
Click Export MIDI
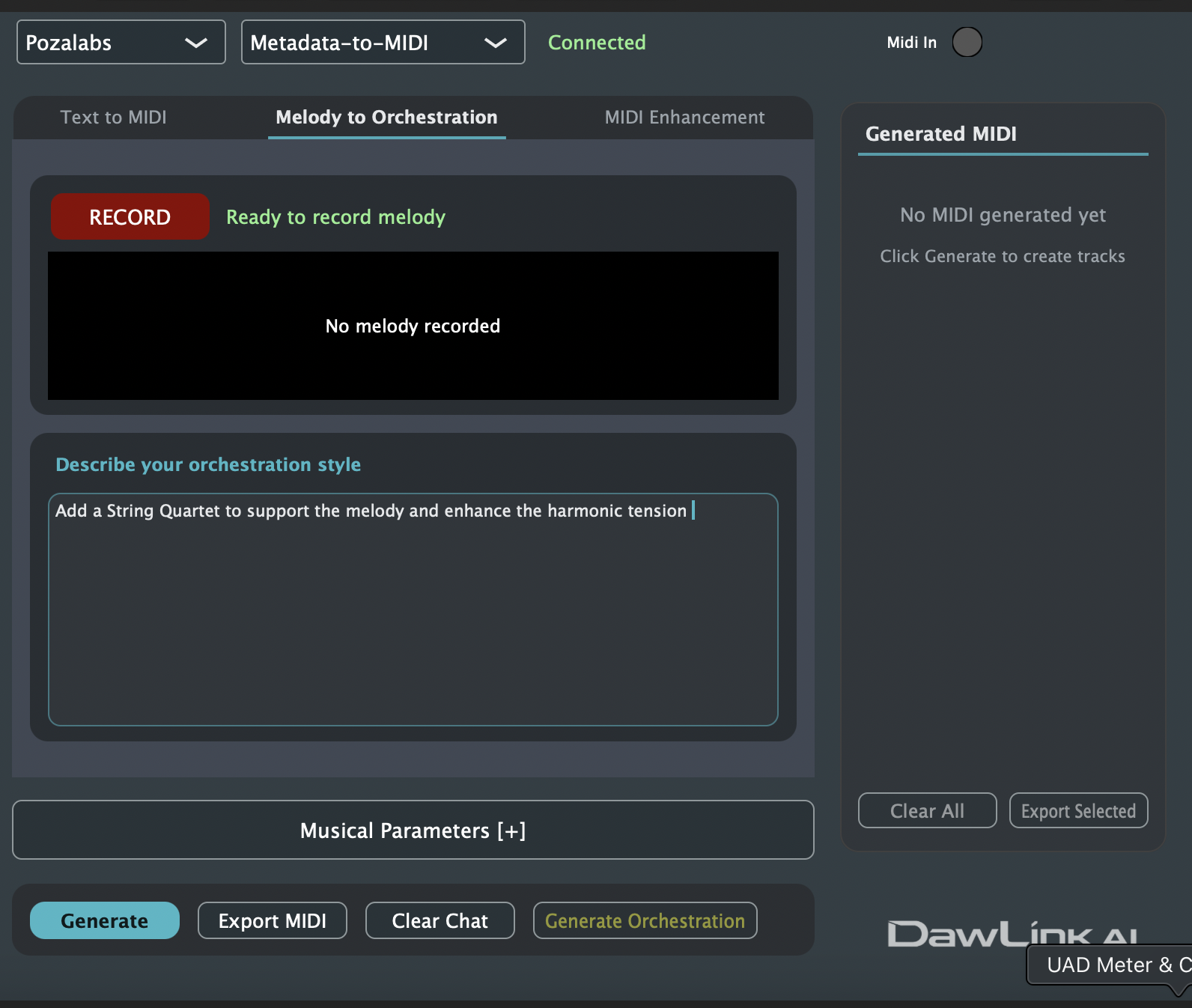point(272,920)
